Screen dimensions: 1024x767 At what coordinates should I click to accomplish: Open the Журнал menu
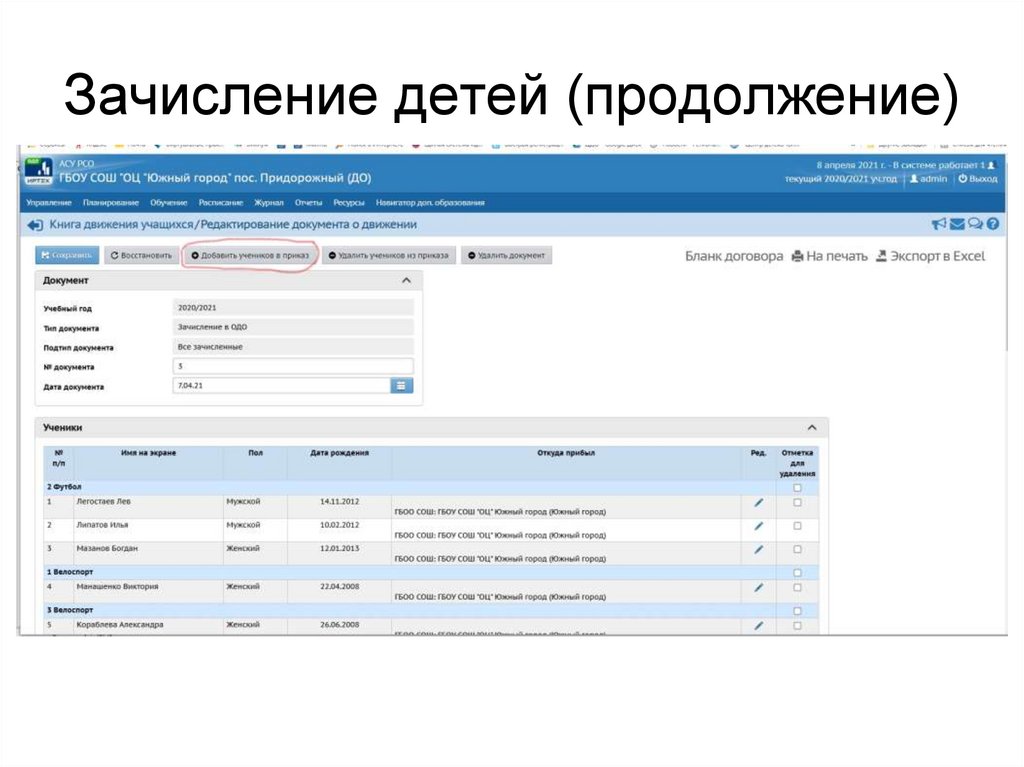(270, 201)
